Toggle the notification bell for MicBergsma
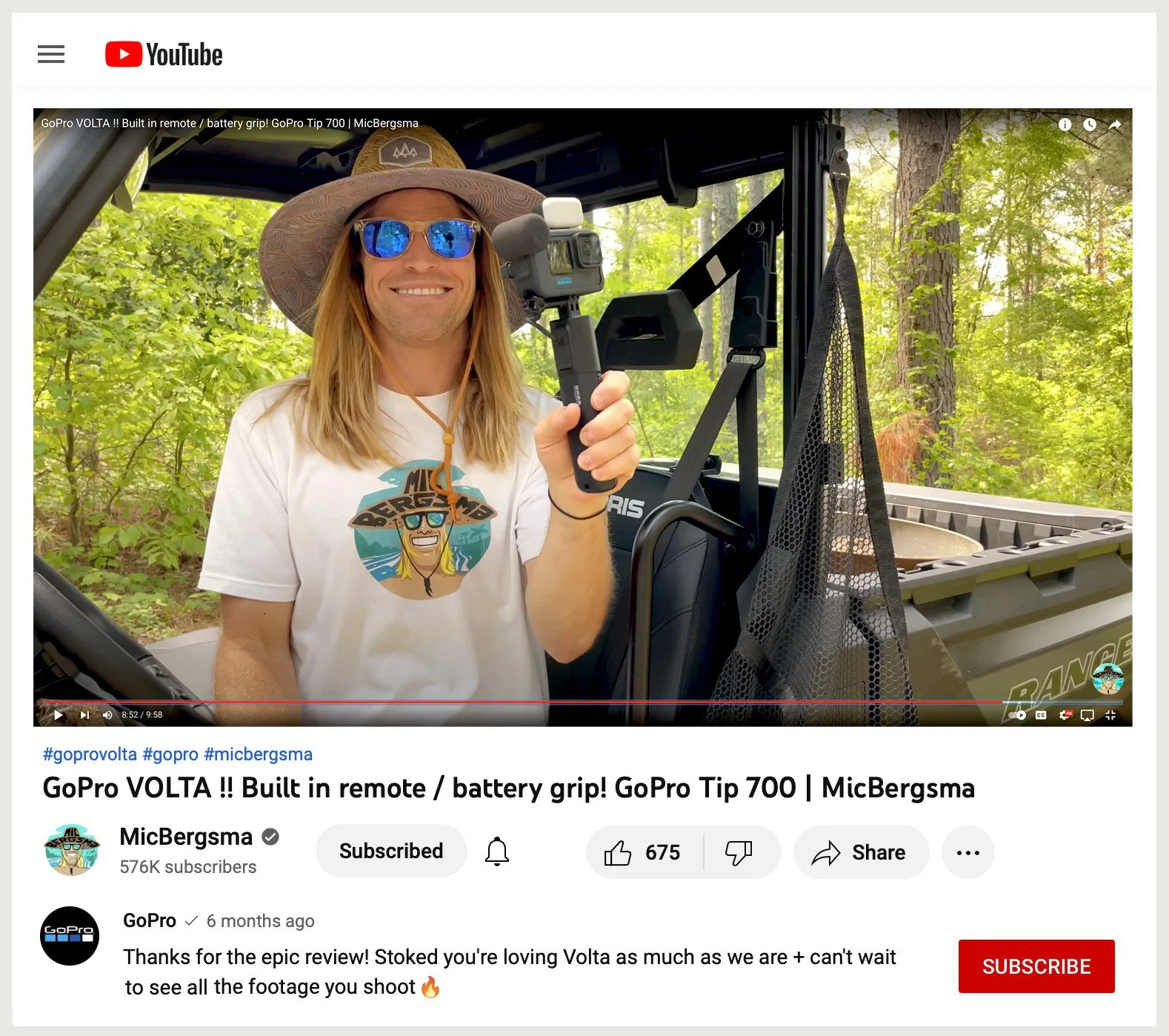 pos(497,851)
